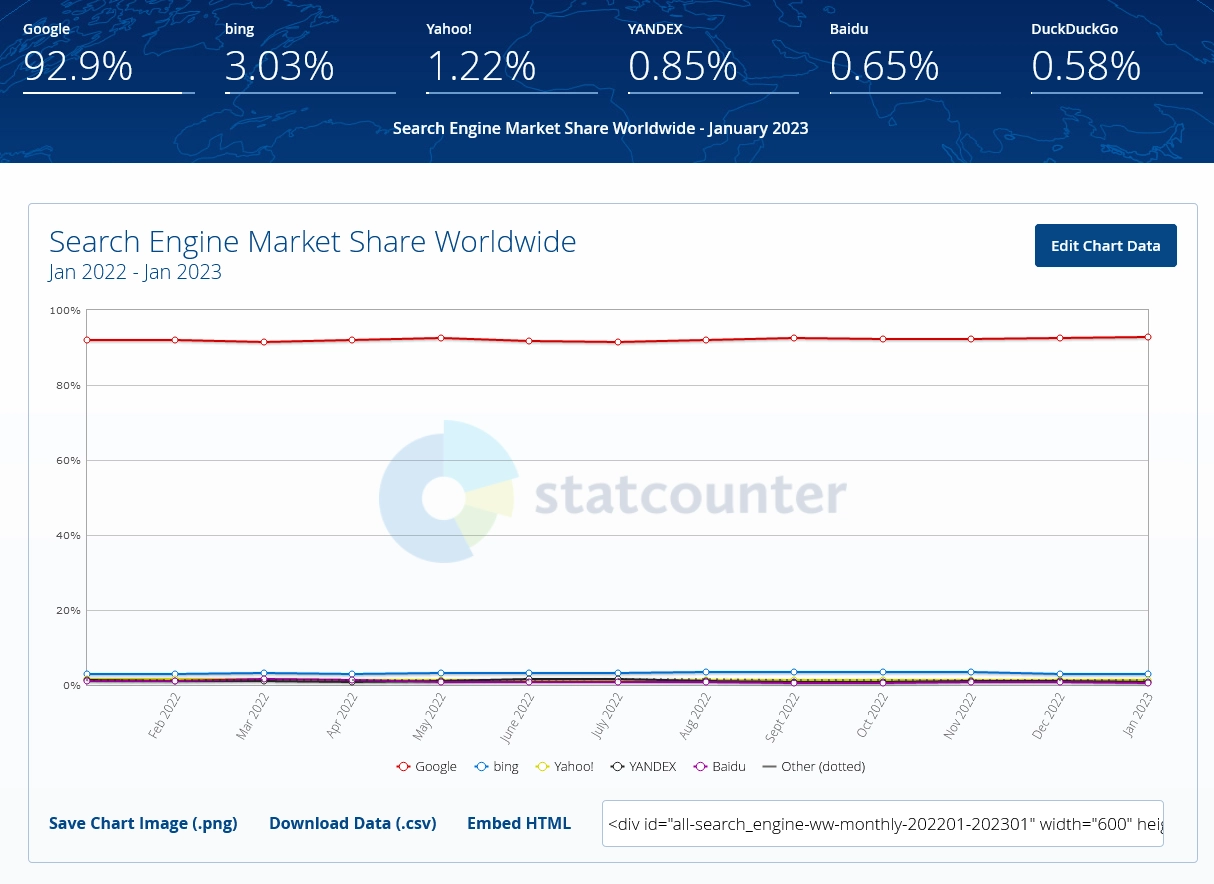Image resolution: width=1214 pixels, height=884 pixels.
Task: Select bing 3.03% stat in header
Action: click(x=279, y=66)
